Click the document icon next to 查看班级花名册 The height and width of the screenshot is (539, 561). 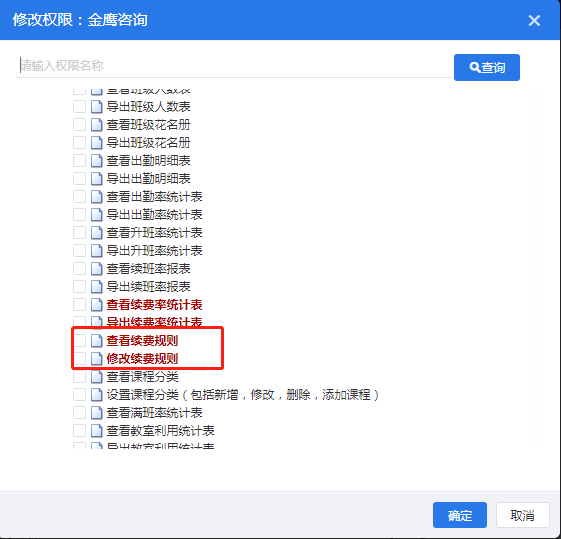(x=96, y=124)
